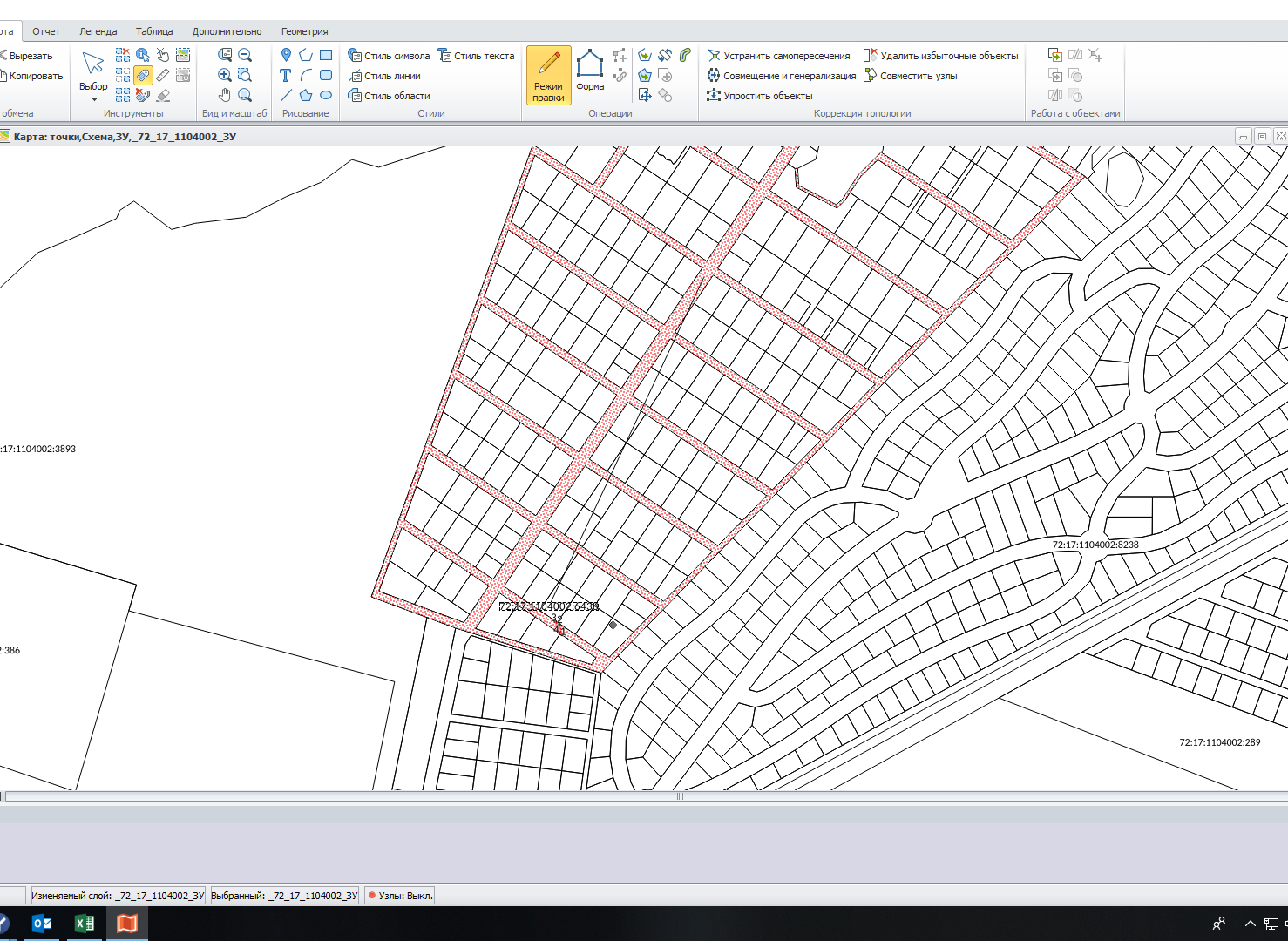Image resolution: width=1288 pixels, height=941 pixels.
Task: Expand the Выбор dropdown arrow
Action: click(x=94, y=100)
